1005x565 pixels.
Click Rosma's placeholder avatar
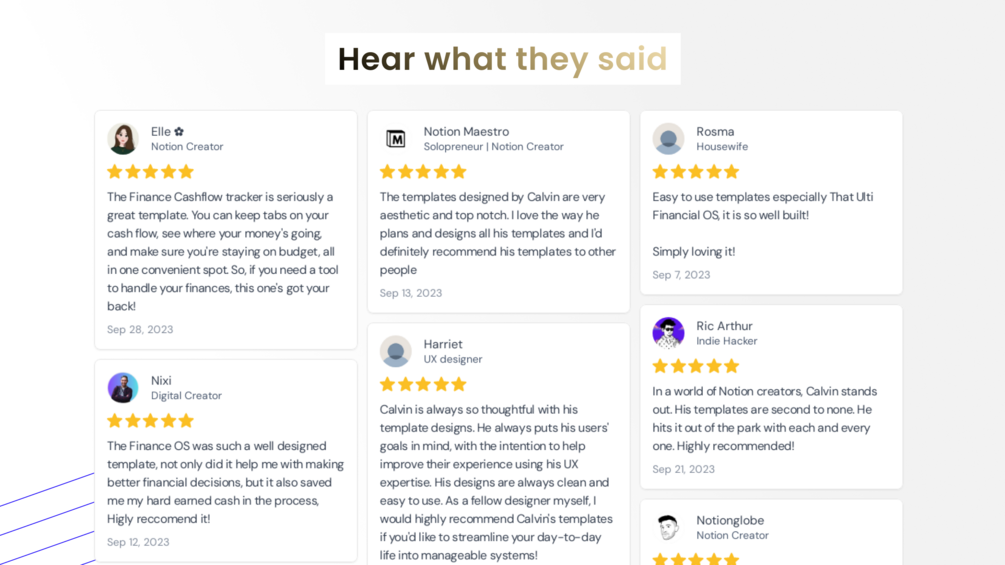(x=669, y=139)
